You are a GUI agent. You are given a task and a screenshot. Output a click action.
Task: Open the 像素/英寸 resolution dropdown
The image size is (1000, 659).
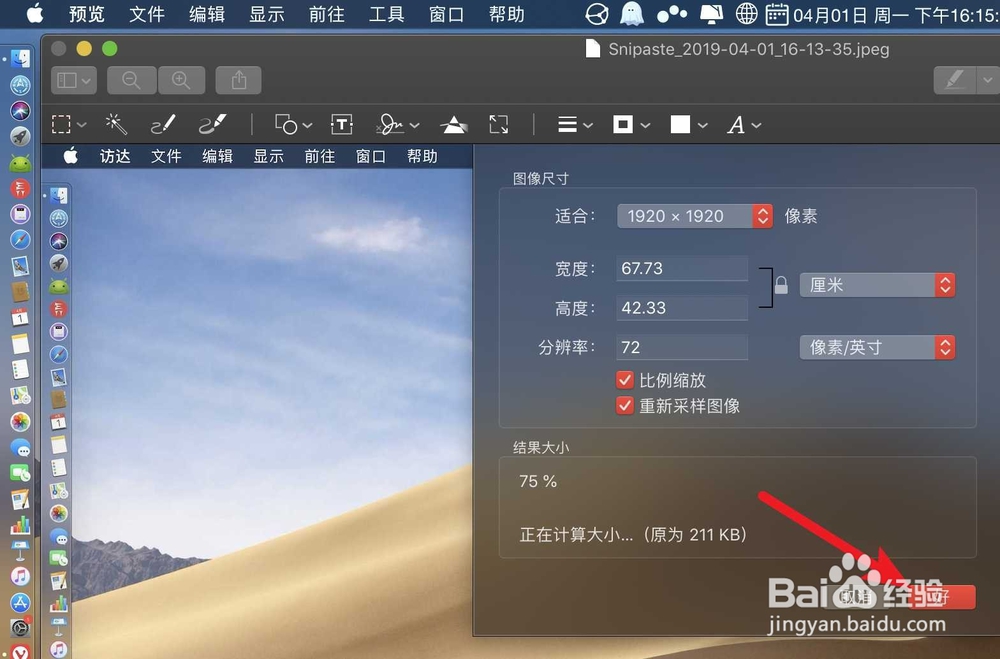(x=877, y=347)
